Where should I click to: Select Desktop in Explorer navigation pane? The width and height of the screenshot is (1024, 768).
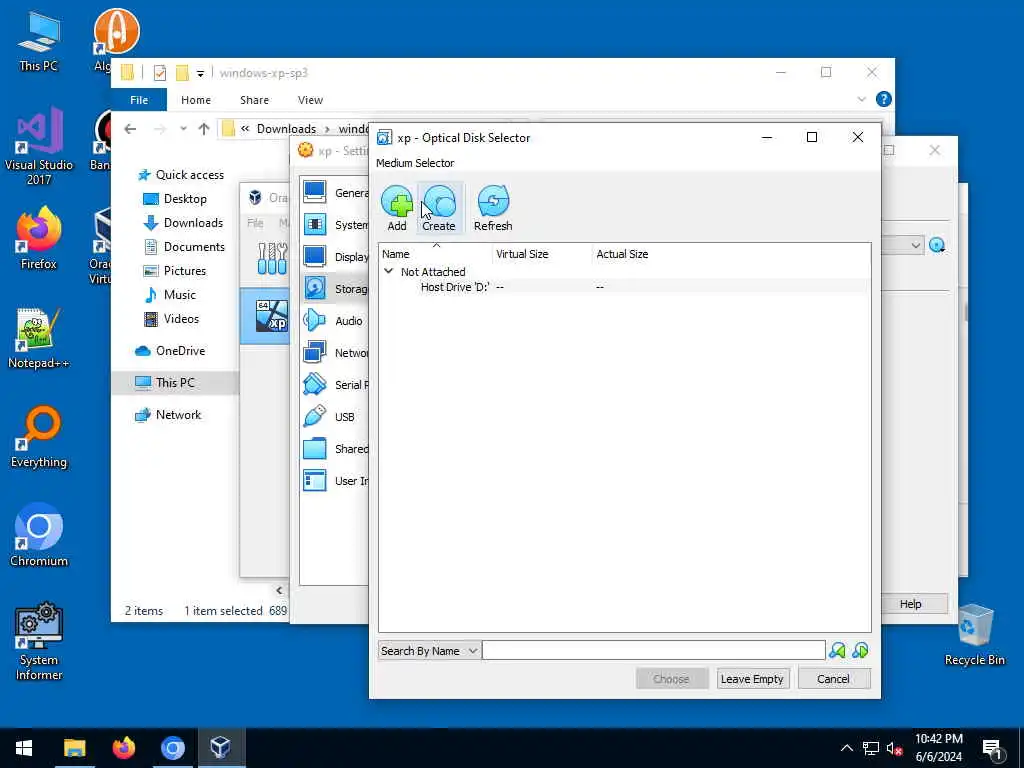tap(175, 199)
